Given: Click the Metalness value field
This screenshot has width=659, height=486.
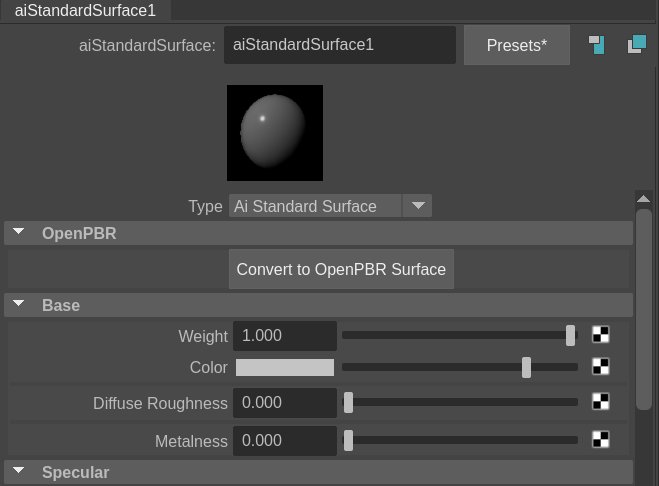Looking at the screenshot, I should [285, 441].
